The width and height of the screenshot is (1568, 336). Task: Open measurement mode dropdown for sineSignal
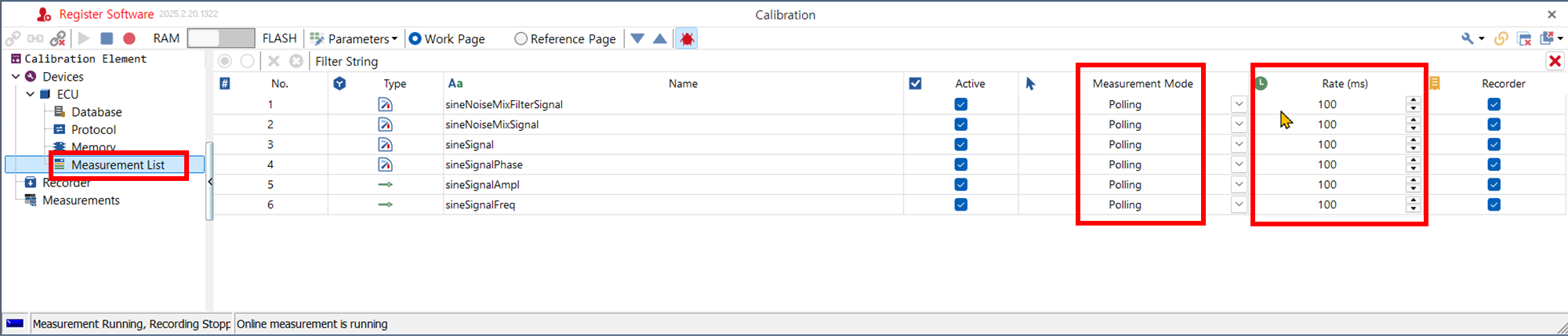point(1239,144)
